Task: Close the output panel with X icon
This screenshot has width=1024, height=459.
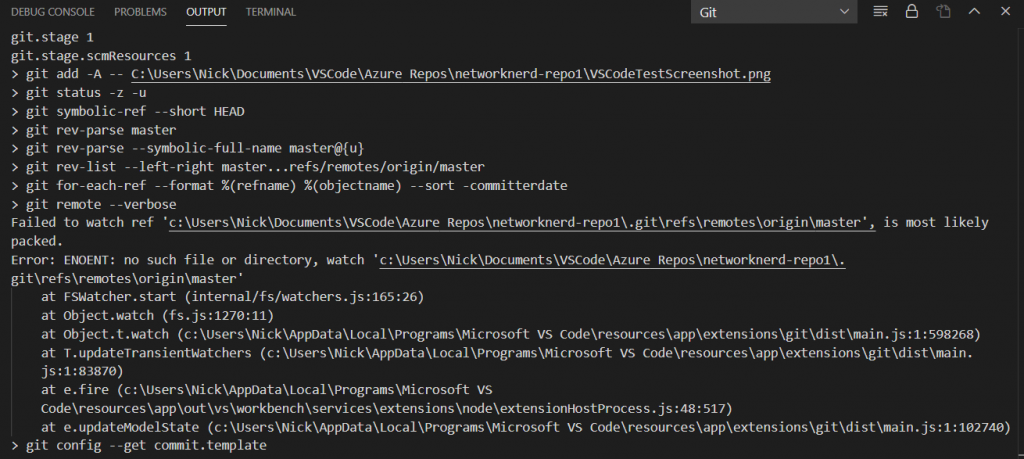Action: 1005,11
